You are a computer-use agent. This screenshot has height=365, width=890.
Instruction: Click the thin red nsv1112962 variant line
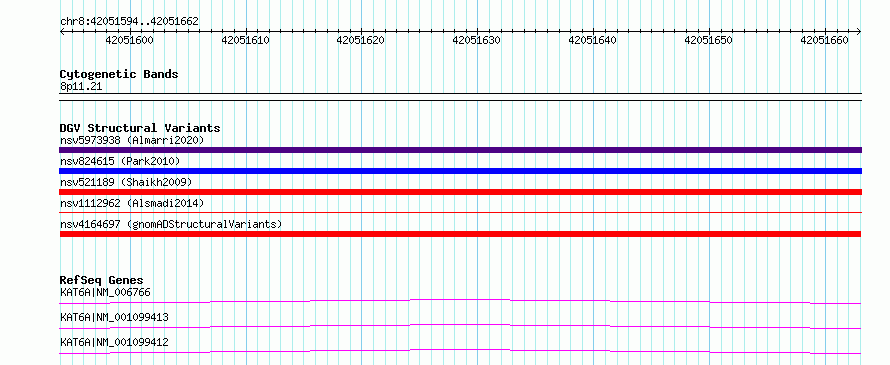click(x=460, y=213)
